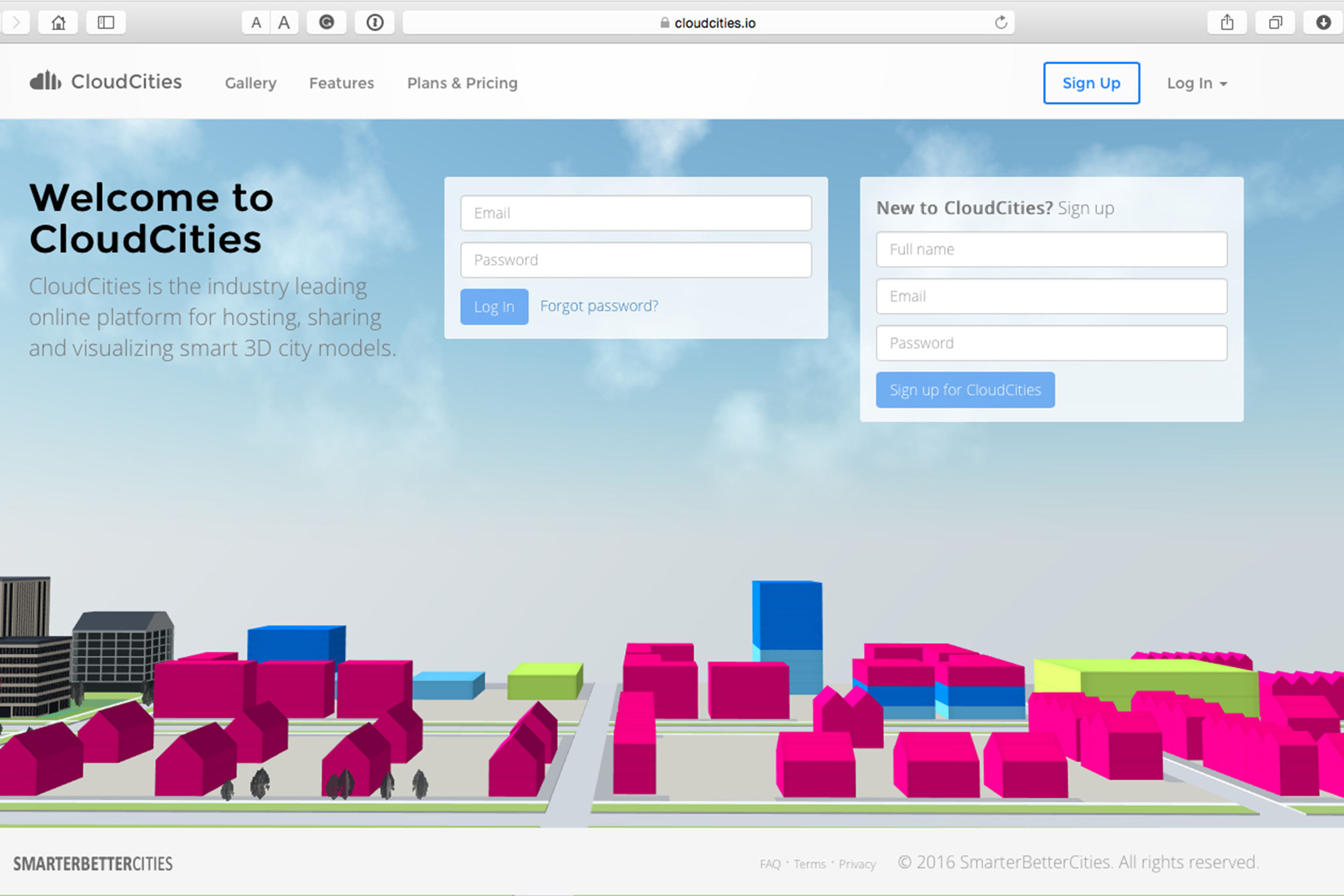
Task: Click the CloudCities cloud logo
Action: 46,81
